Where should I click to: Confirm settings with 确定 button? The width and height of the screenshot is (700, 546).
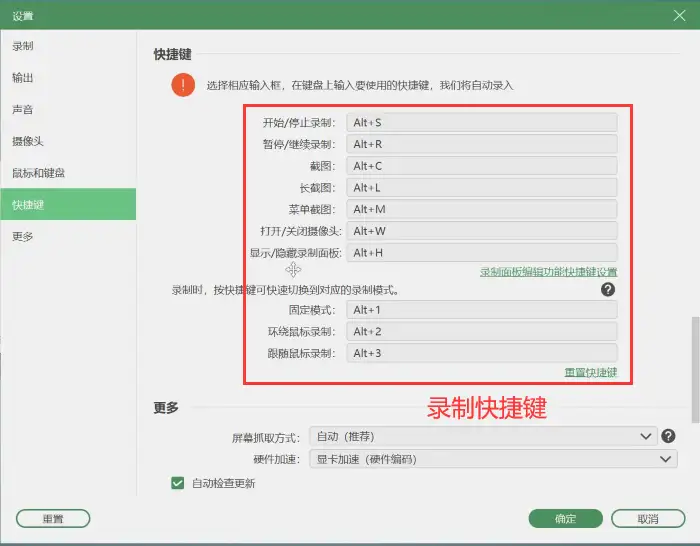[x=566, y=519]
